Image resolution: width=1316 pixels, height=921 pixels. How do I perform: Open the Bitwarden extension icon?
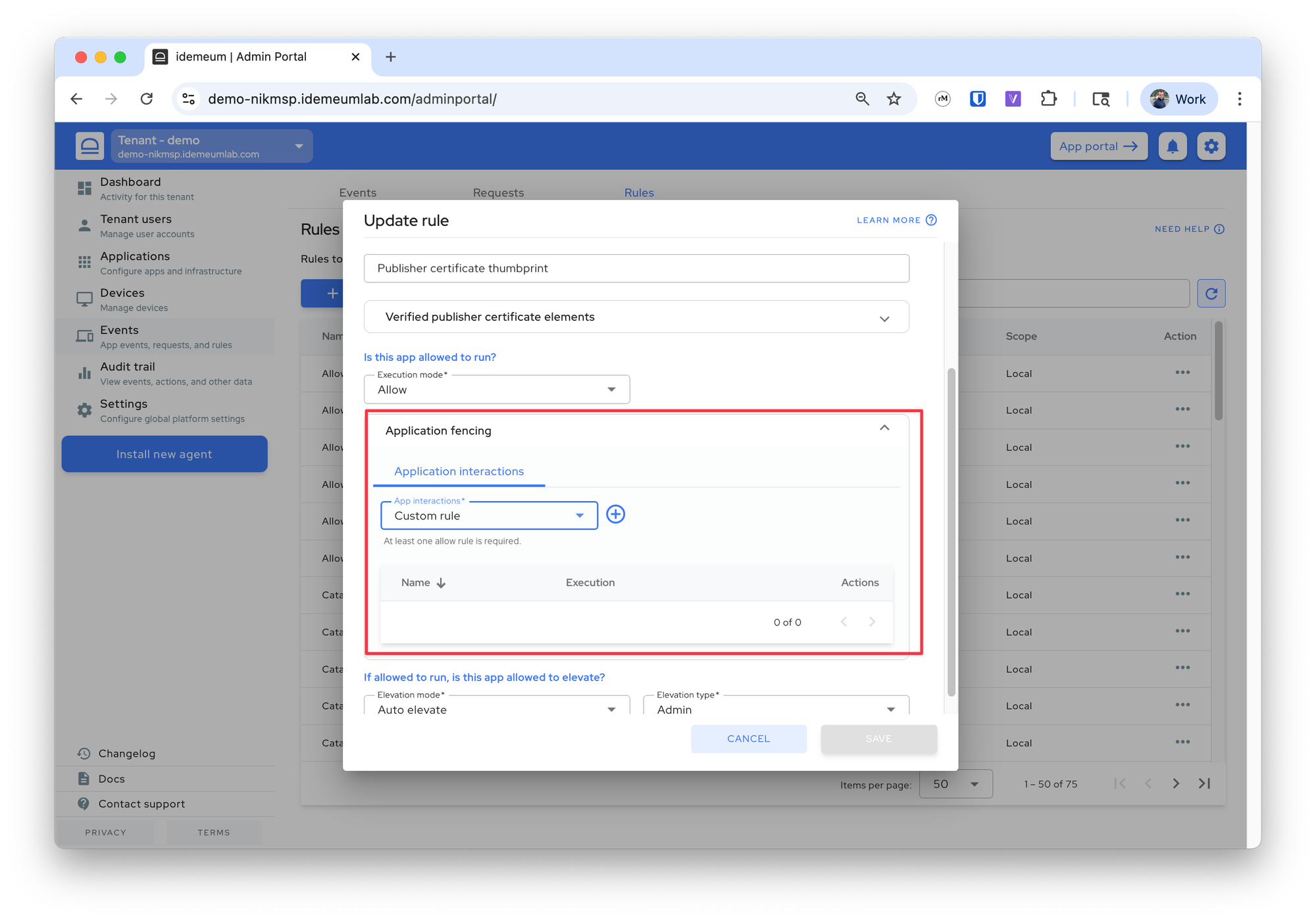[x=978, y=99]
